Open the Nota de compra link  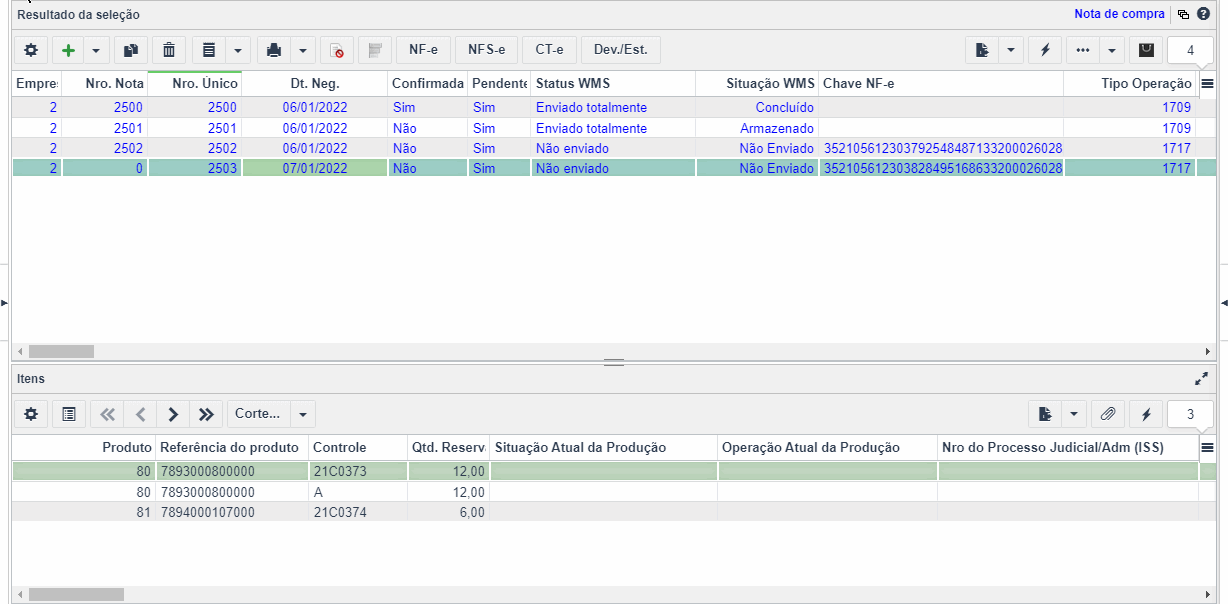[x=1119, y=14]
